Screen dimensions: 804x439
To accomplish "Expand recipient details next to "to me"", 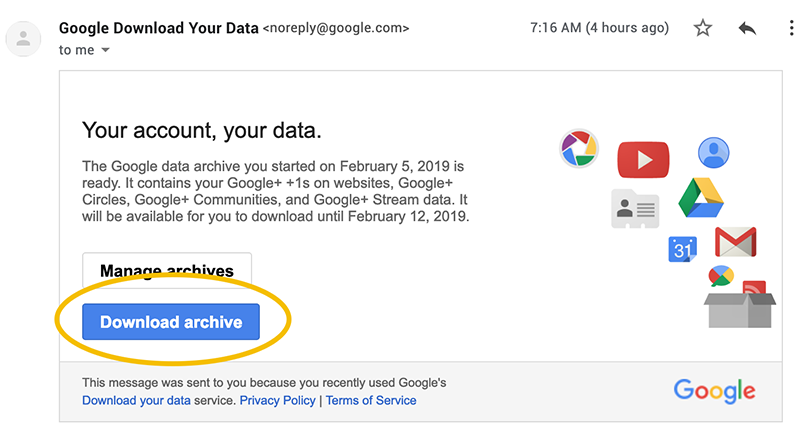I will [106, 50].
